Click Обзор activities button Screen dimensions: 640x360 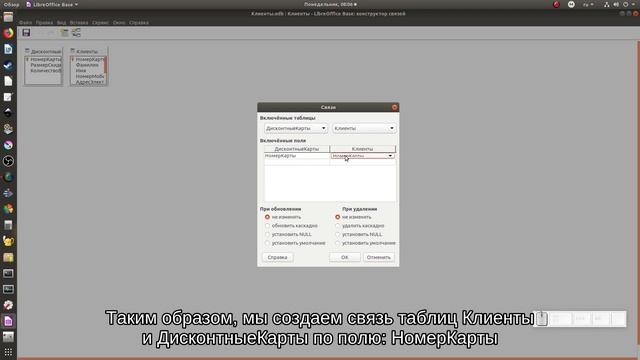[11, 4]
